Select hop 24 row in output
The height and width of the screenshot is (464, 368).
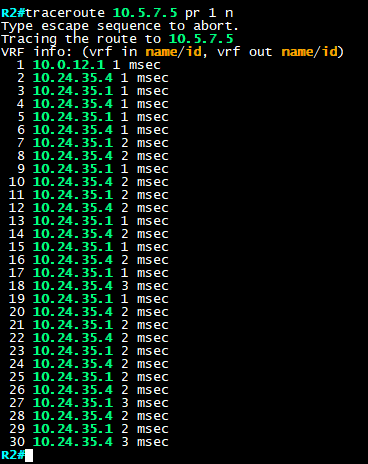[89, 364]
